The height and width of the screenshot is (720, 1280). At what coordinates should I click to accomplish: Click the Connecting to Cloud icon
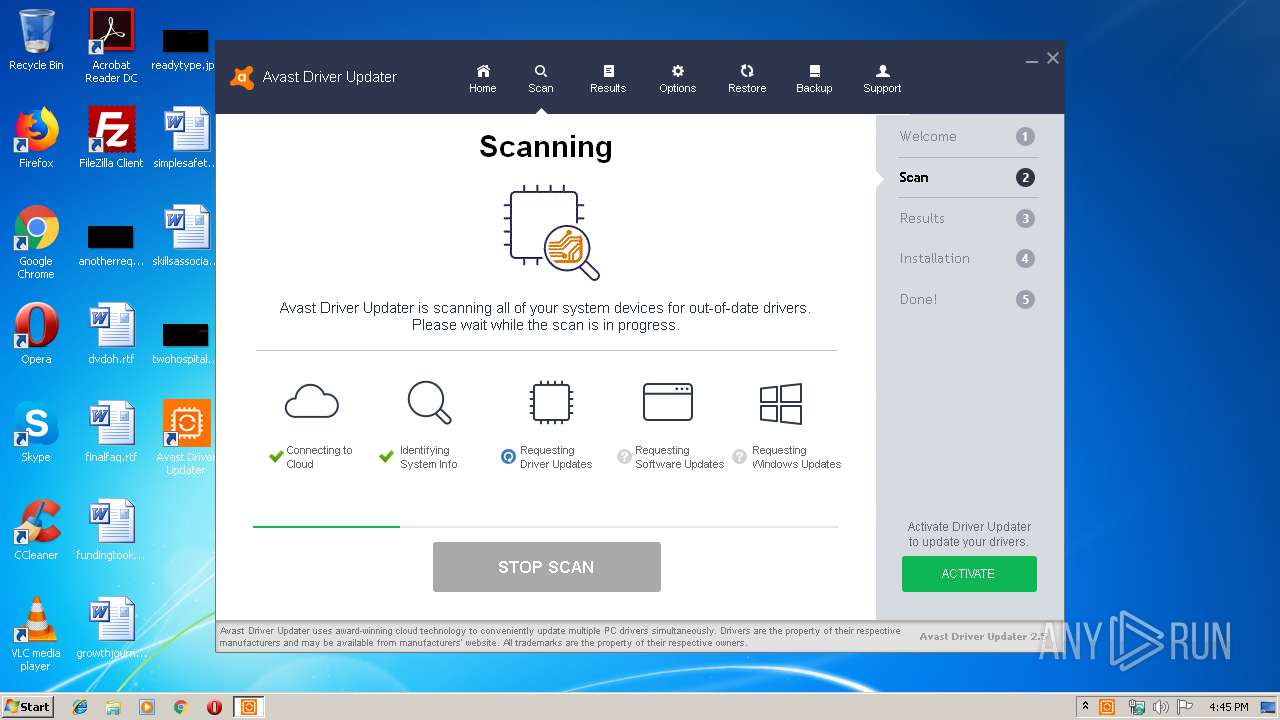pyautogui.click(x=312, y=403)
